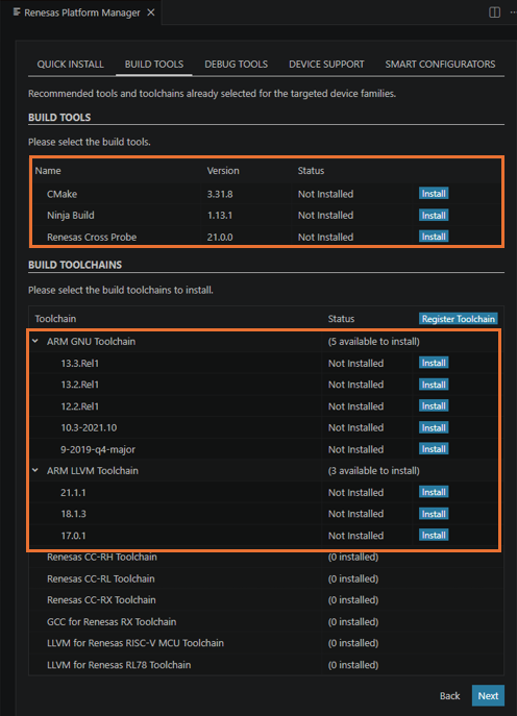517x716 pixels.
Task: Expand LLVM for Renesas RISC-V MCU Toolchain
Action: point(266,643)
